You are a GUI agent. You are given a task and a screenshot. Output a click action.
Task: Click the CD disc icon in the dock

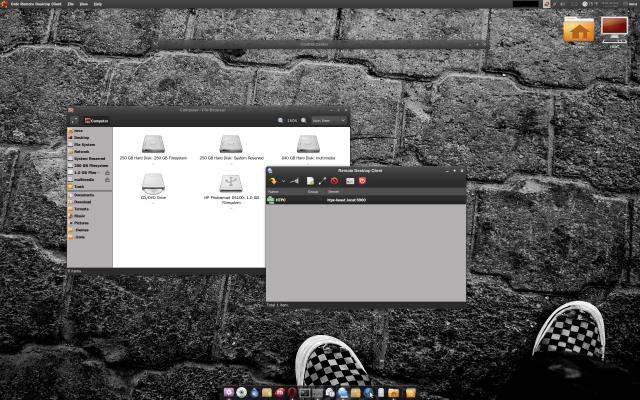point(242,393)
